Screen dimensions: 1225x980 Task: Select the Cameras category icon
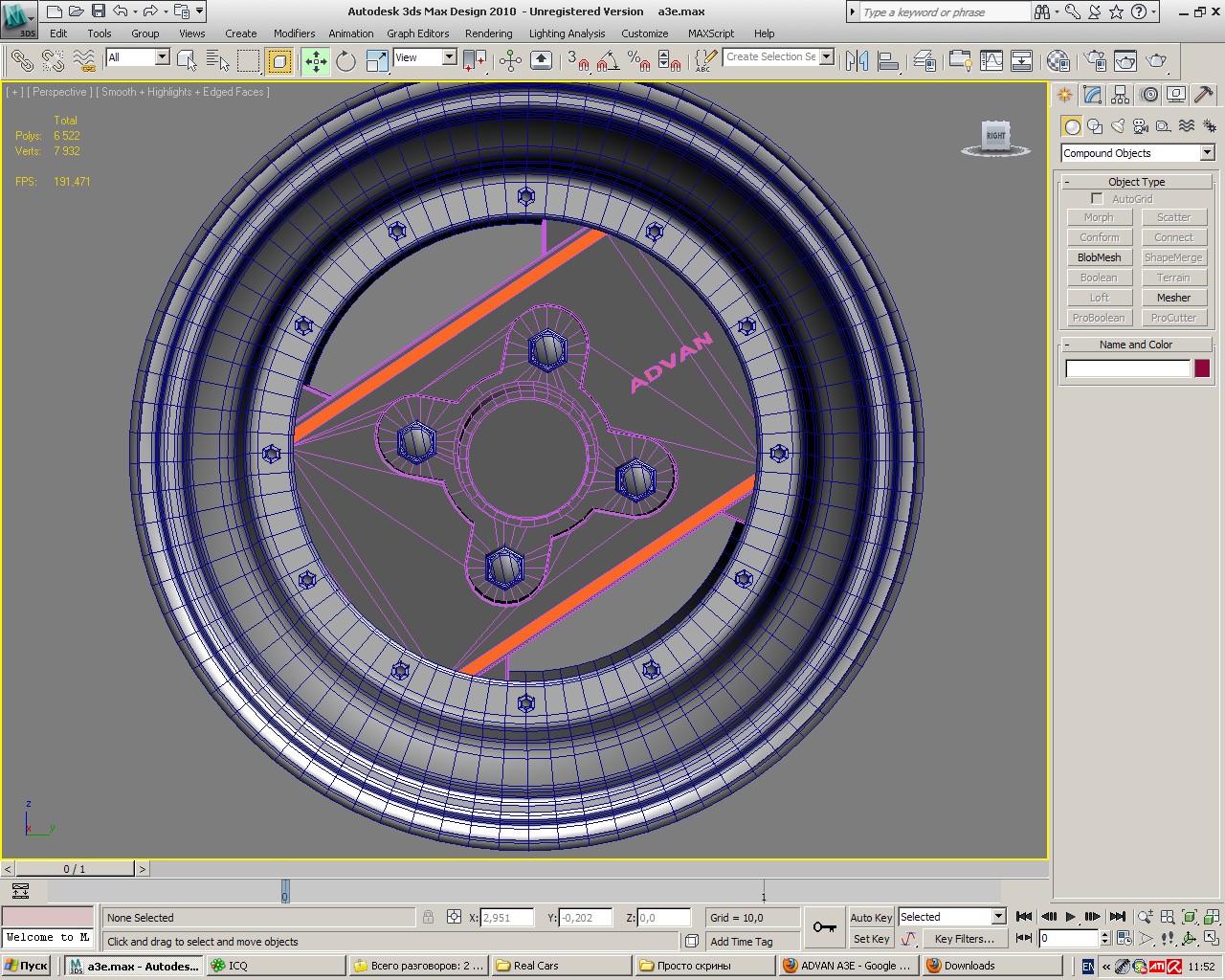pyautogui.click(x=1140, y=126)
